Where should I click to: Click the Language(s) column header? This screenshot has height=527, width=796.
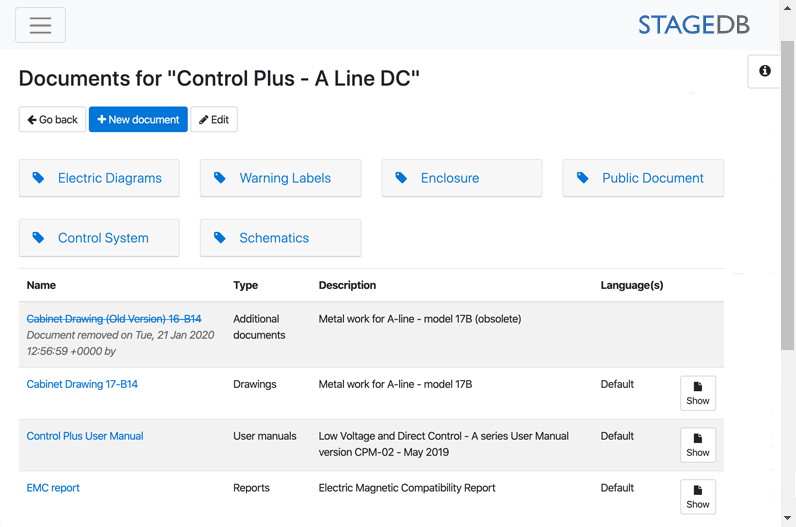point(632,285)
